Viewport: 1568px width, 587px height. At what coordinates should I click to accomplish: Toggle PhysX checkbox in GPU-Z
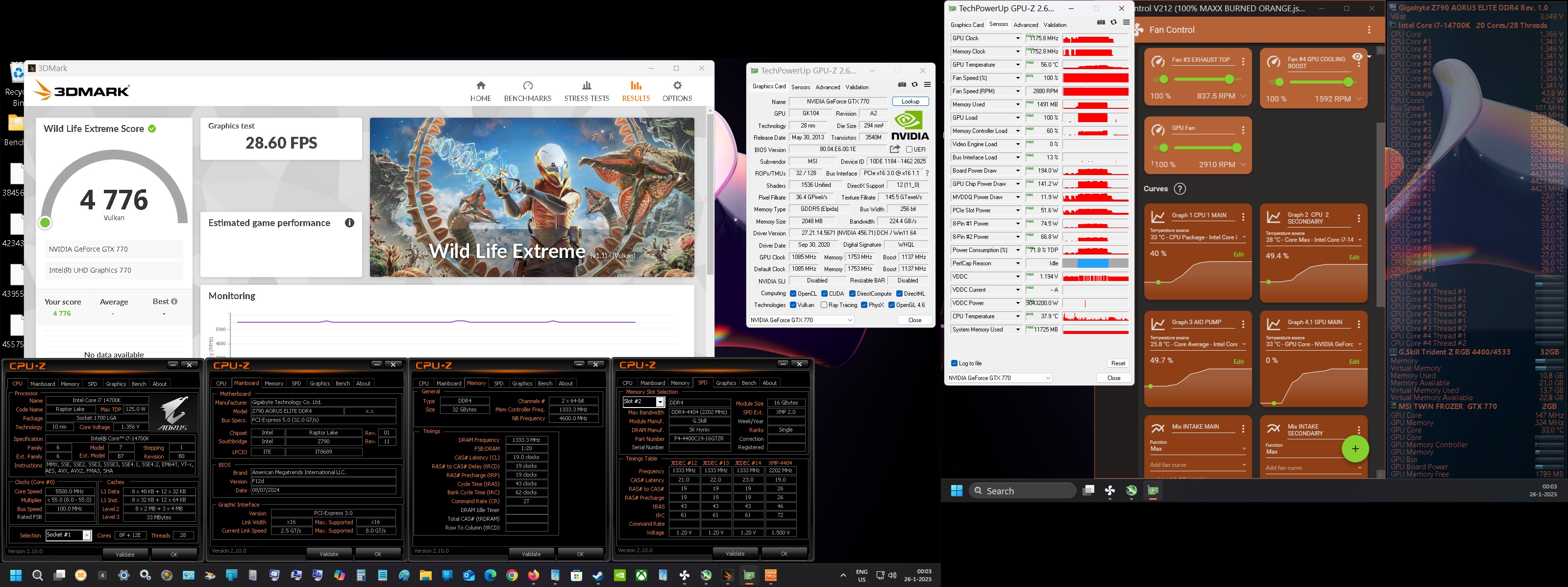tap(864, 305)
